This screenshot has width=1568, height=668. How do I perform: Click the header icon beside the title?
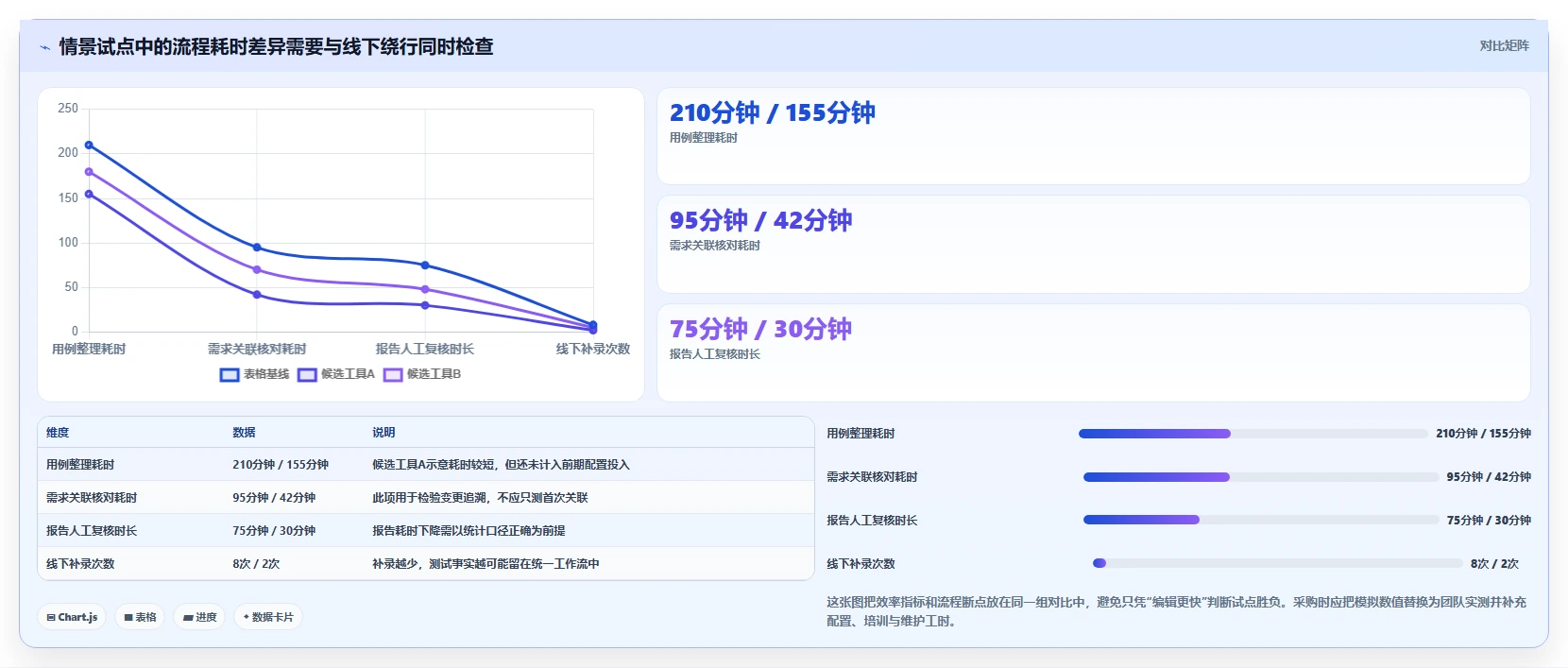click(44, 47)
